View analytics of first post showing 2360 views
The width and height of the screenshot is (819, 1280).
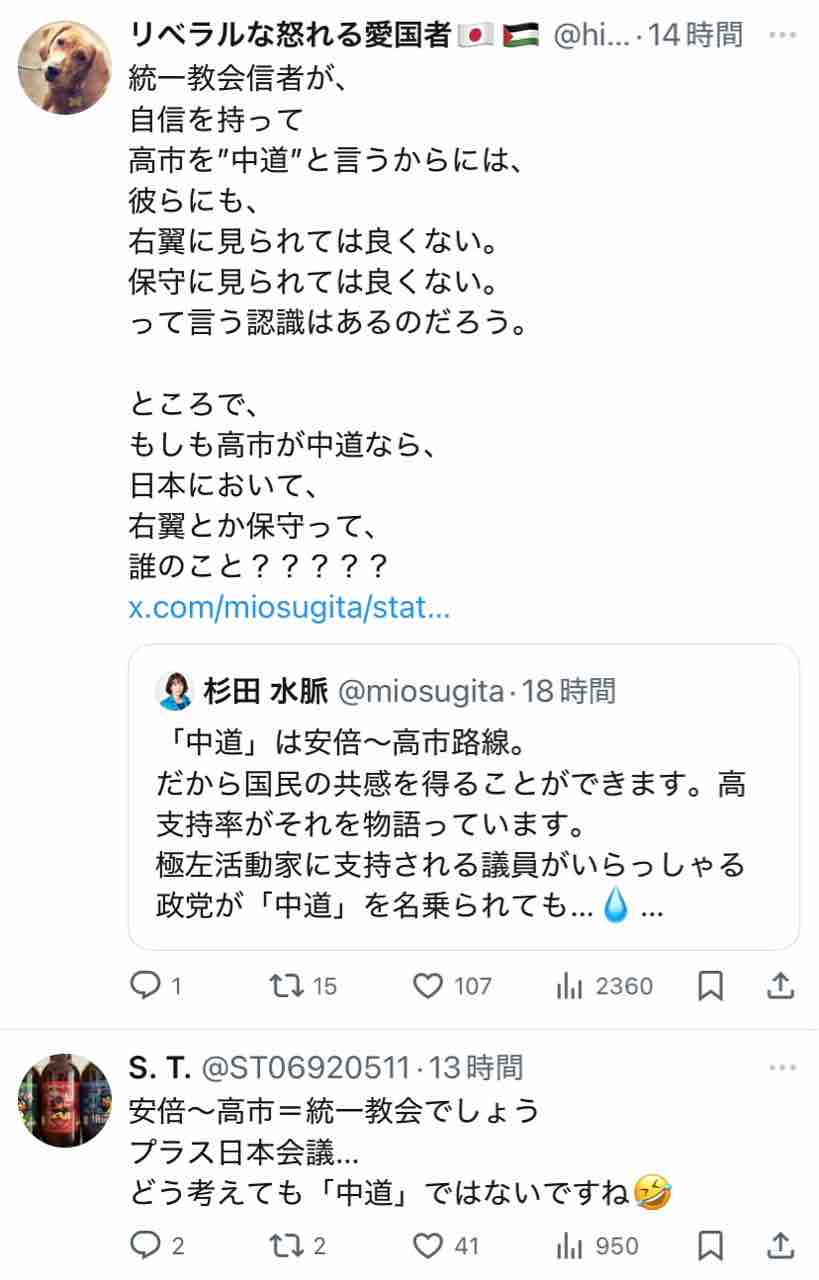click(569, 986)
